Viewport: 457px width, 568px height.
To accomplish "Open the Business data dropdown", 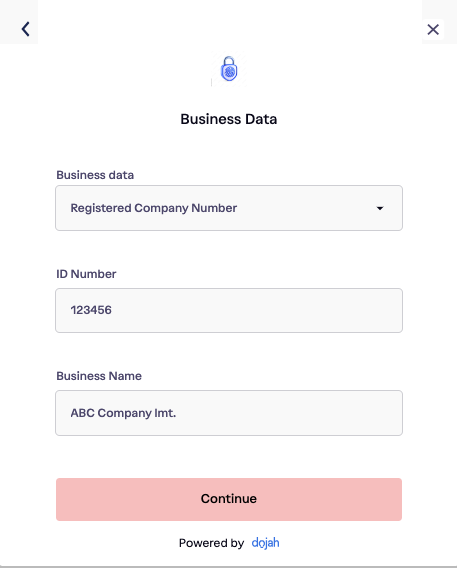I will click(x=229, y=208).
